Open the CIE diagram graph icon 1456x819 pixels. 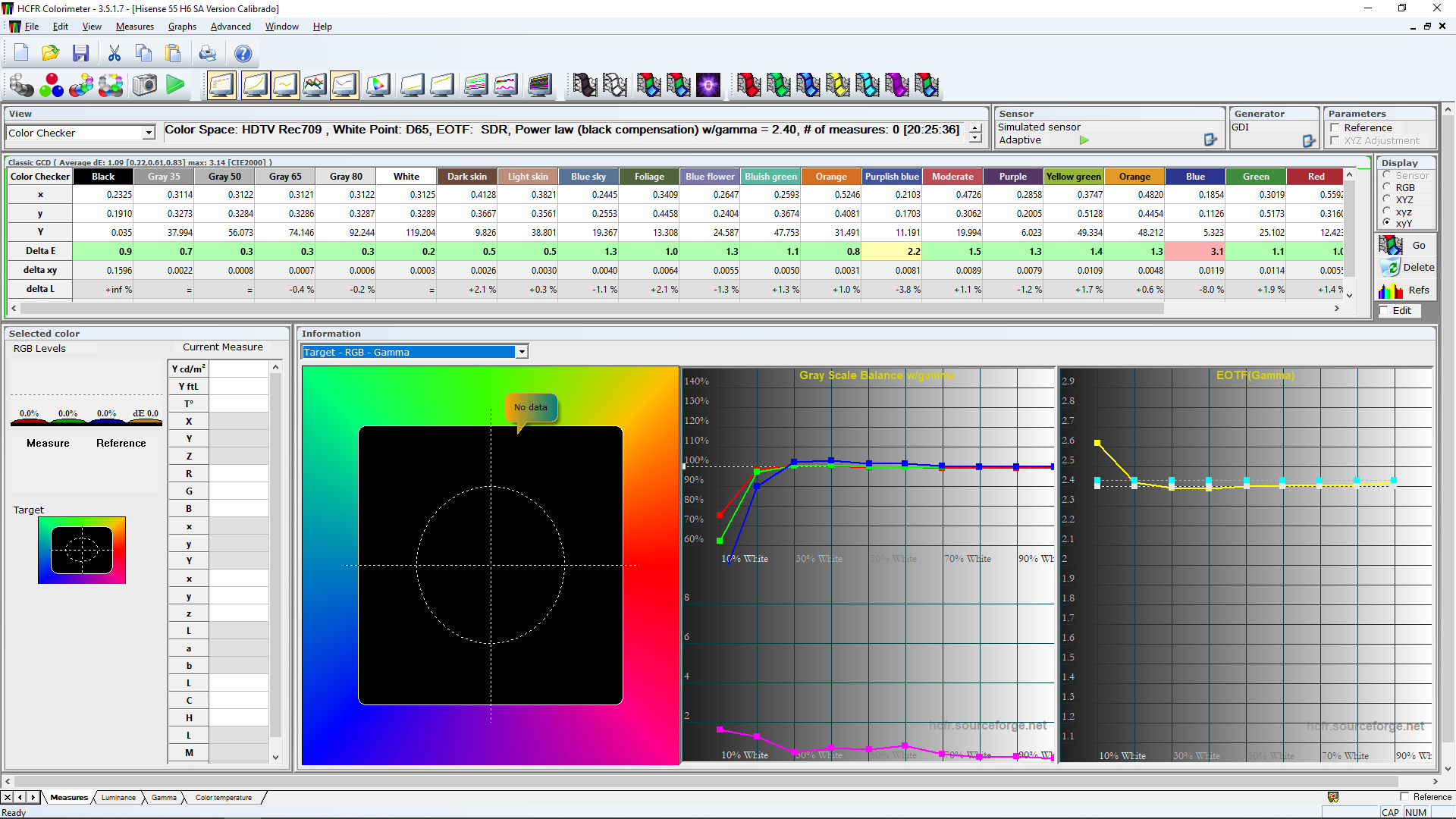pyautogui.click(x=378, y=85)
